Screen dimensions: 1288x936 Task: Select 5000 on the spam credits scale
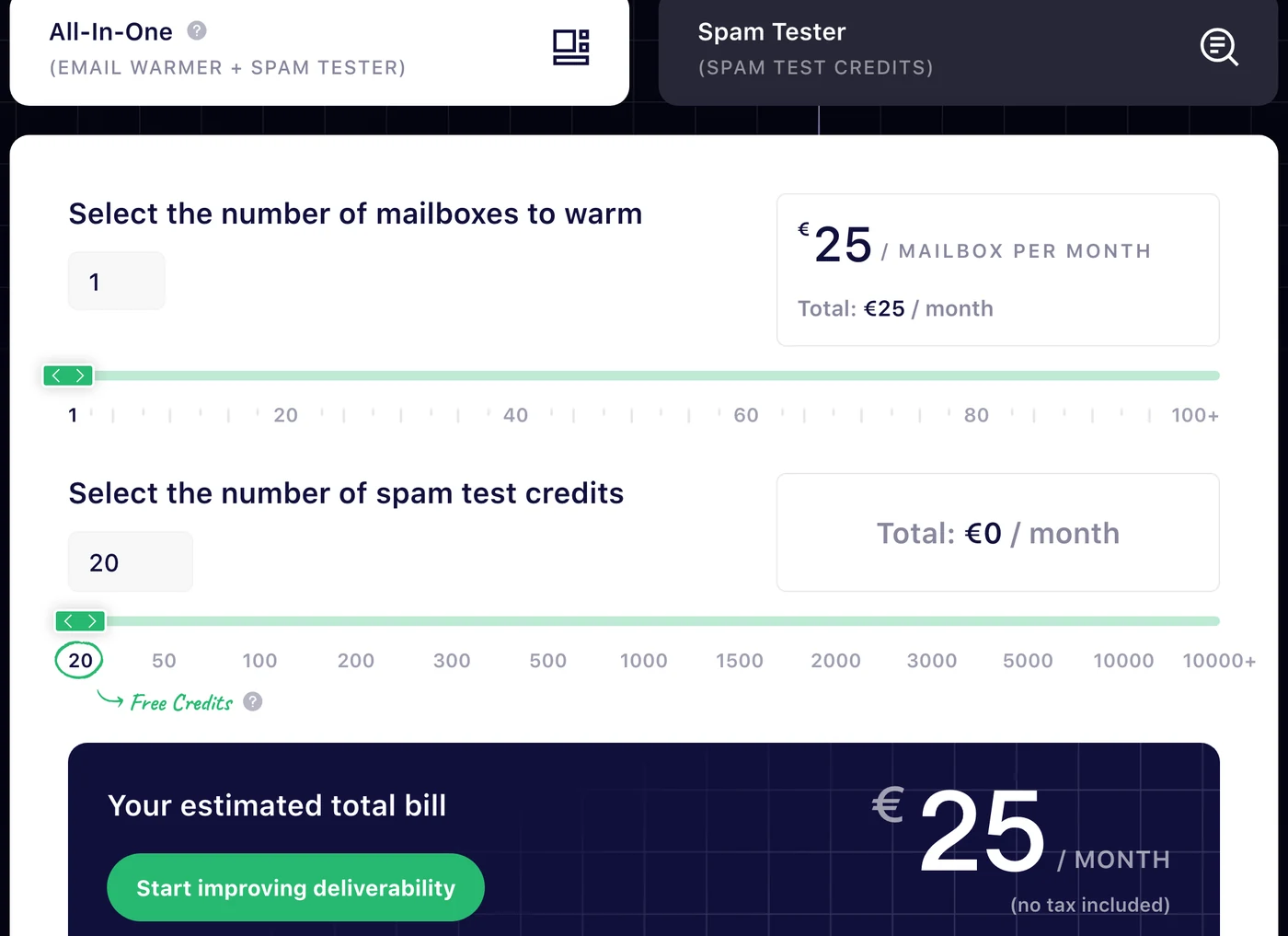(x=1028, y=661)
